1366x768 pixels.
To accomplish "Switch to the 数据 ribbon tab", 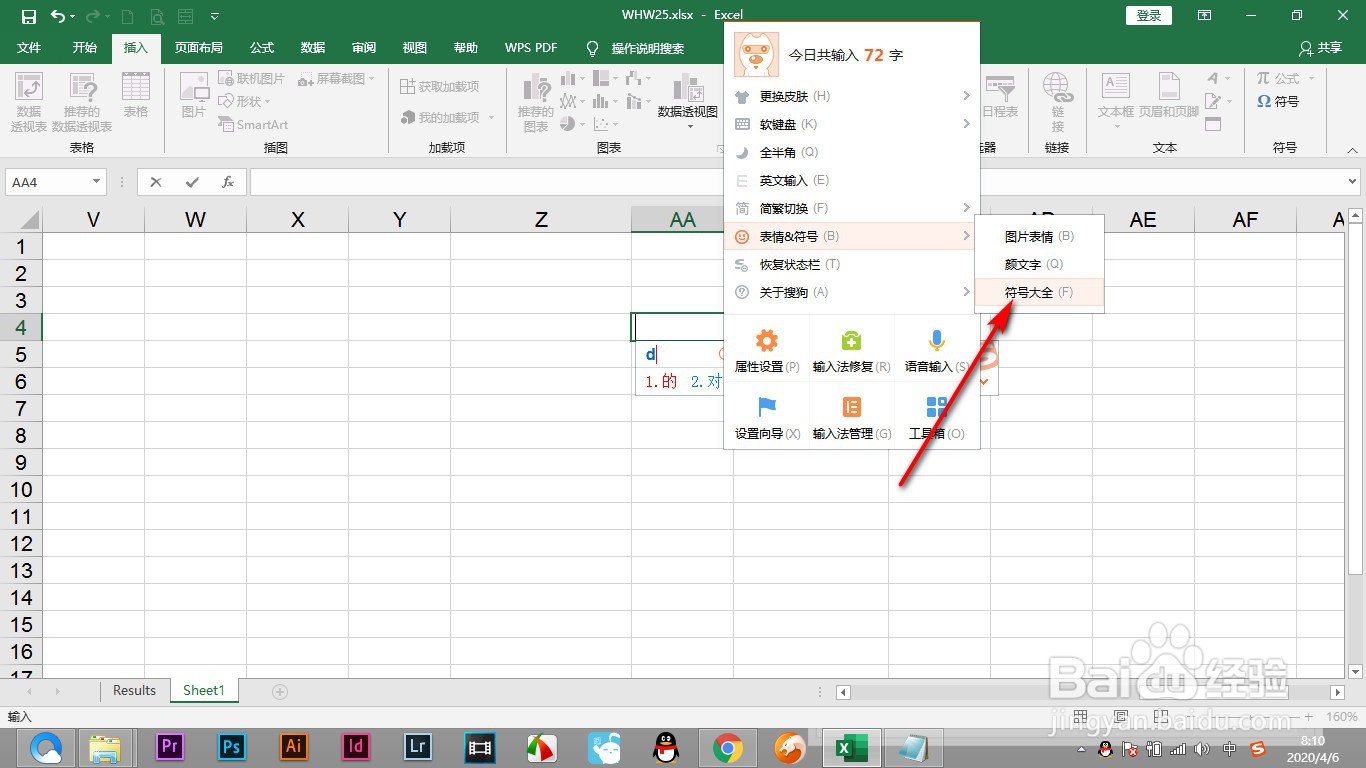I will (x=312, y=47).
